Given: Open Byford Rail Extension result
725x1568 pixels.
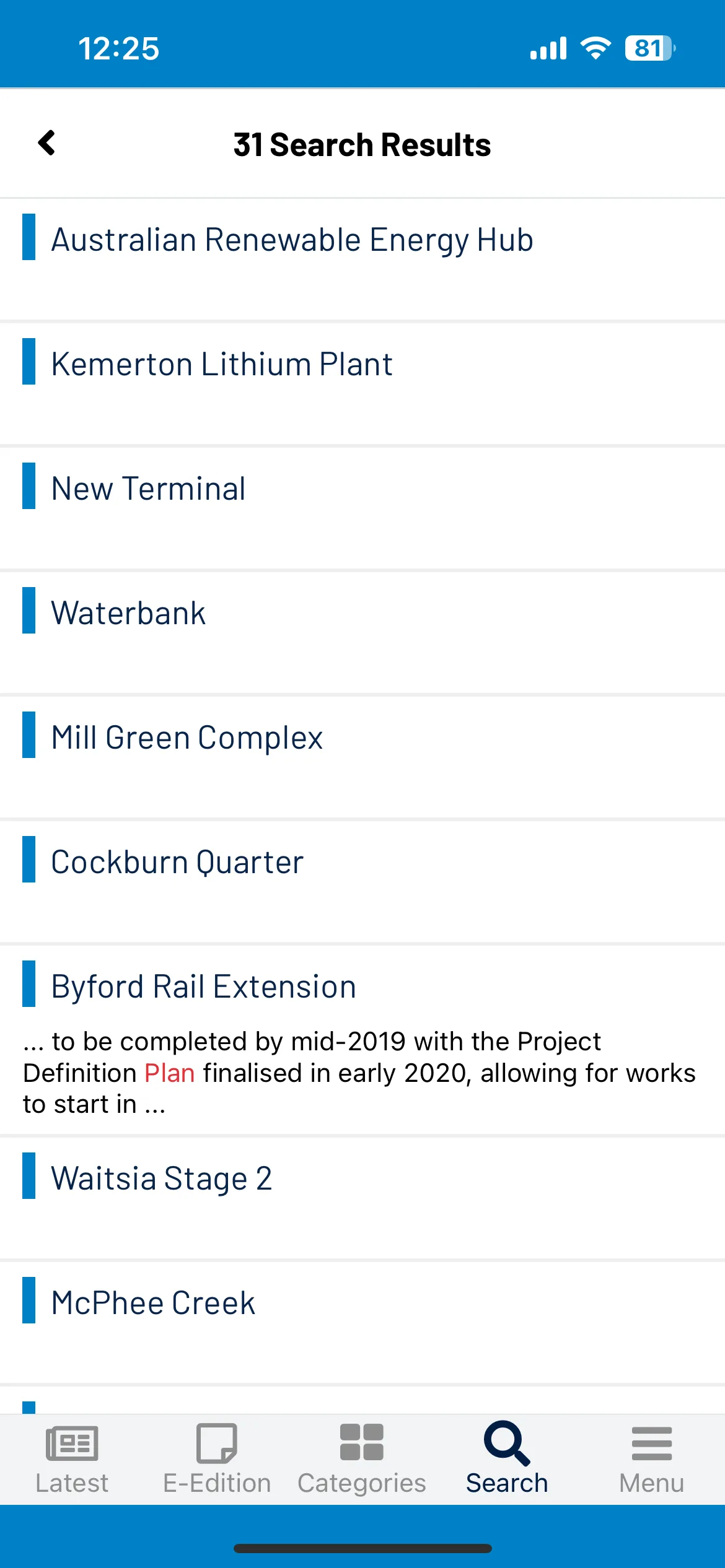Looking at the screenshot, I should pos(362,1040).
